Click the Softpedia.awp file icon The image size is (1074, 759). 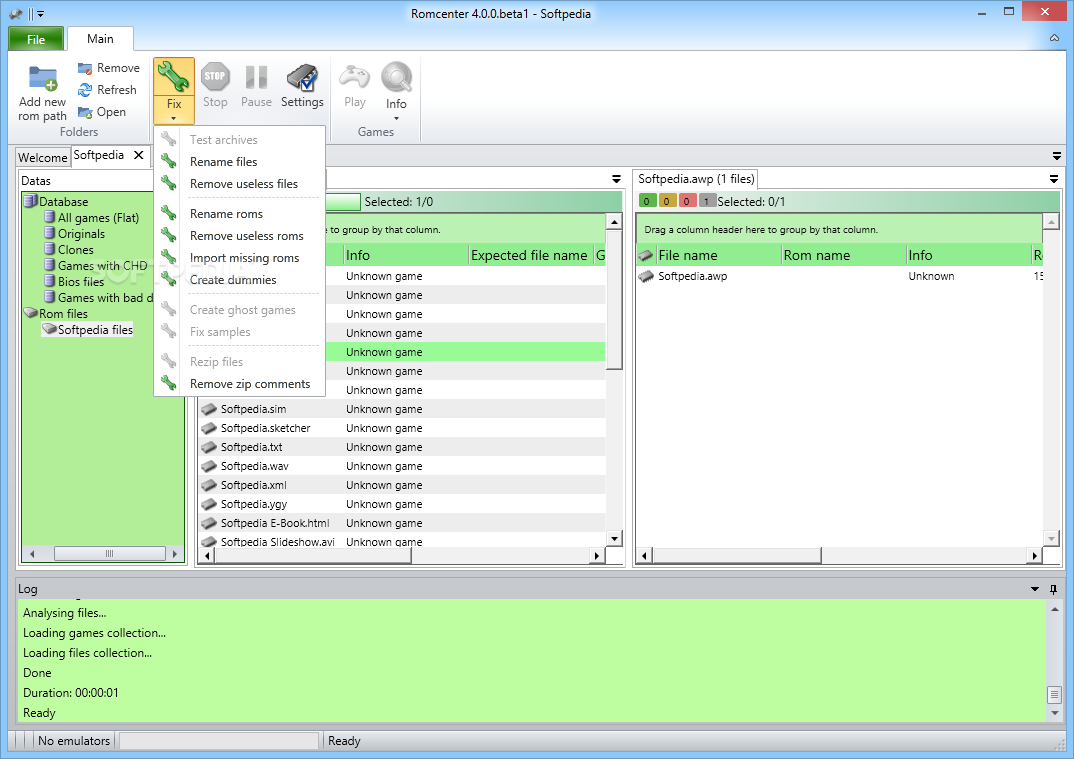coord(646,276)
